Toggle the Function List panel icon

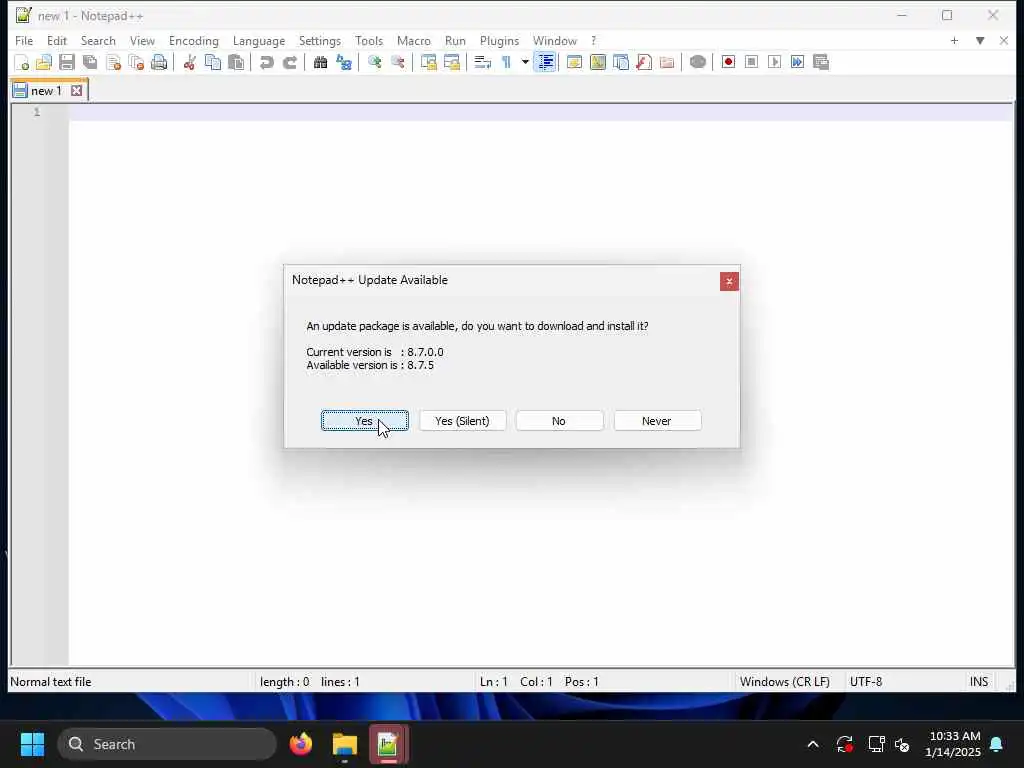click(x=644, y=62)
